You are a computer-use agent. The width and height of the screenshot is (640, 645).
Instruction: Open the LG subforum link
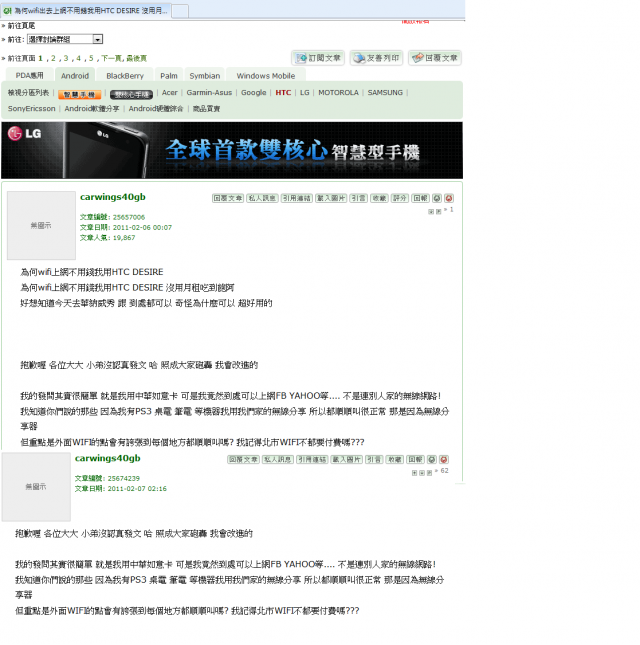(304, 93)
